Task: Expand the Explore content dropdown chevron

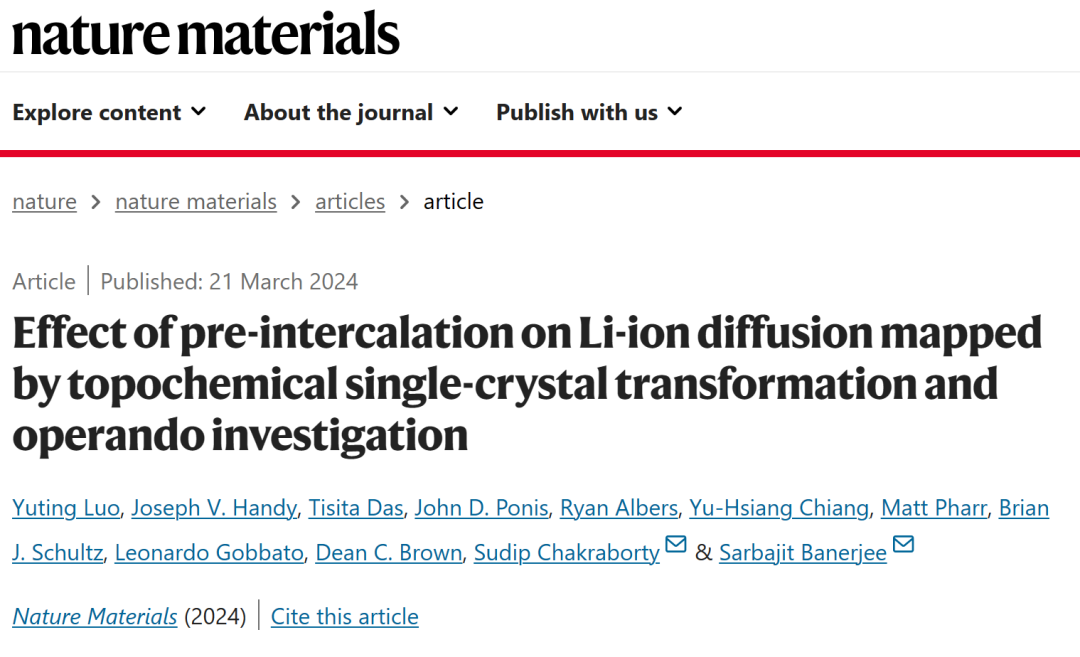Action: click(198, 112)
